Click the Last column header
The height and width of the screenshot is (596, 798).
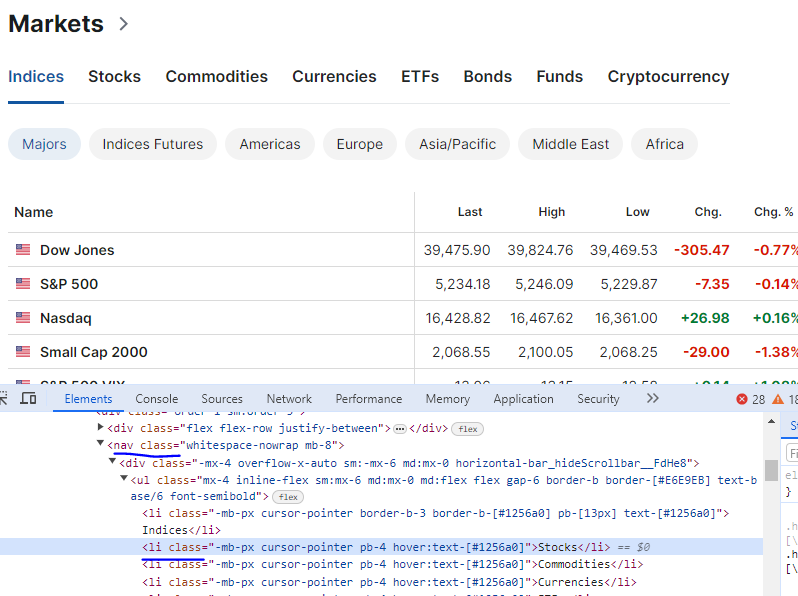click(470, 212)
